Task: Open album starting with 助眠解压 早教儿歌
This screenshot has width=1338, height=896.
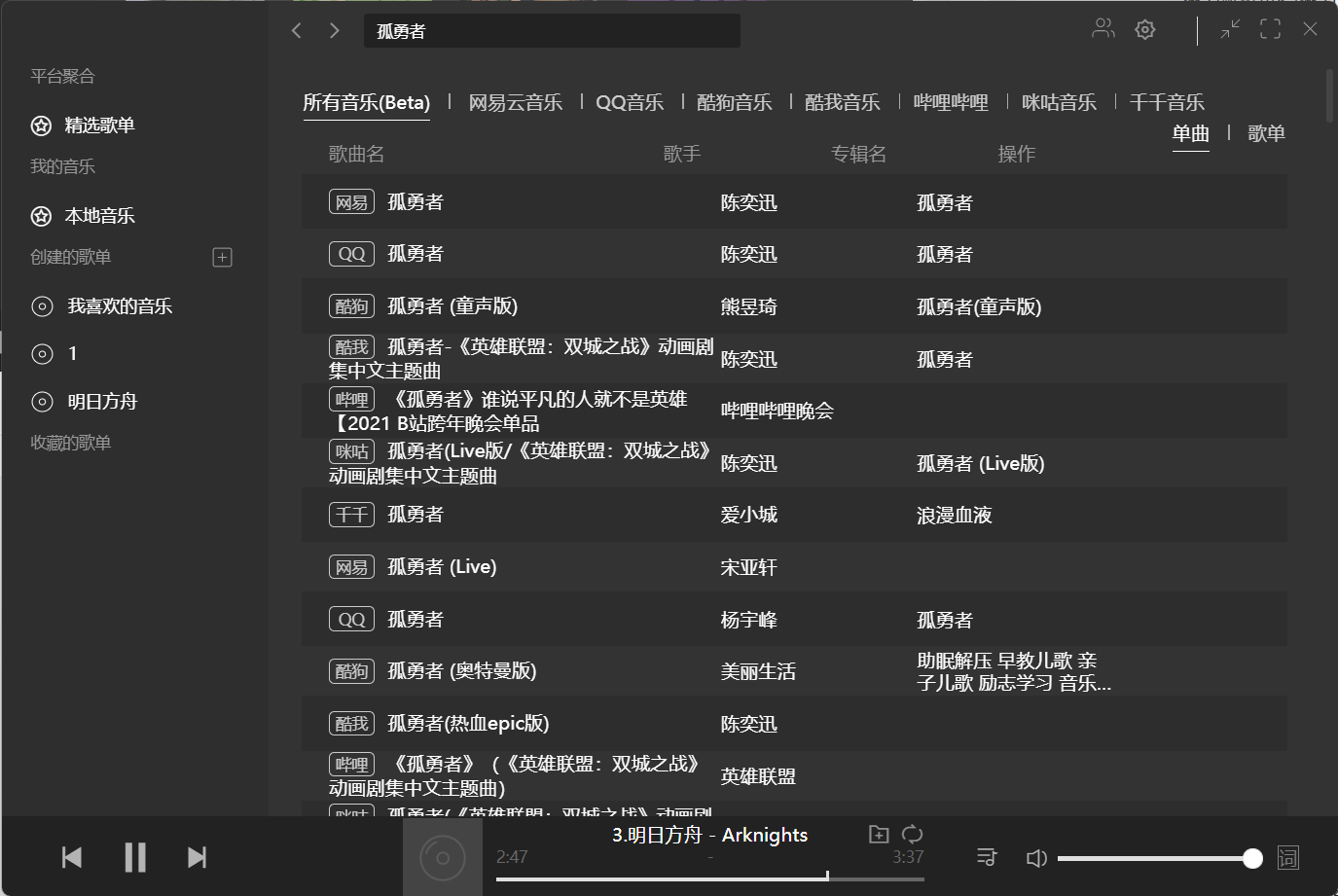Action: tap(1013, 672)
